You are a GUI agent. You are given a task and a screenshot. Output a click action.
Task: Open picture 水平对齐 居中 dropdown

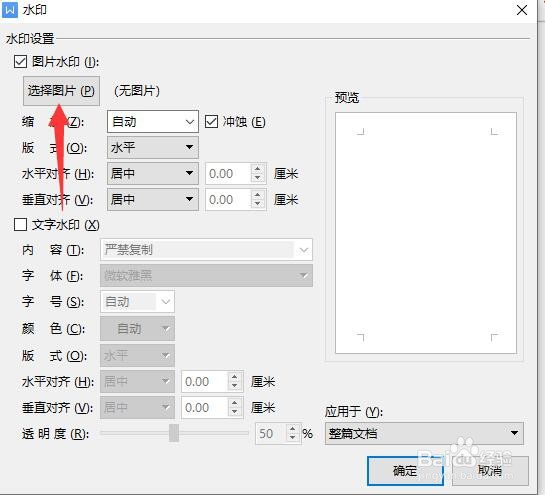pyautogui.click(x=153, y=173)
